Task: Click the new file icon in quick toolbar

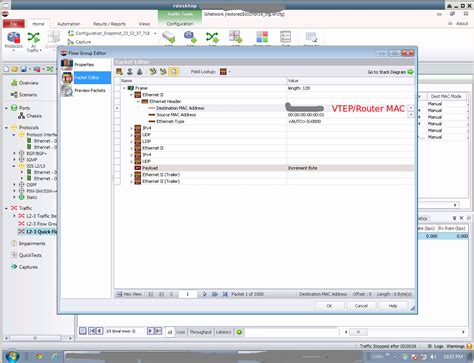Action: coord(6,69)
